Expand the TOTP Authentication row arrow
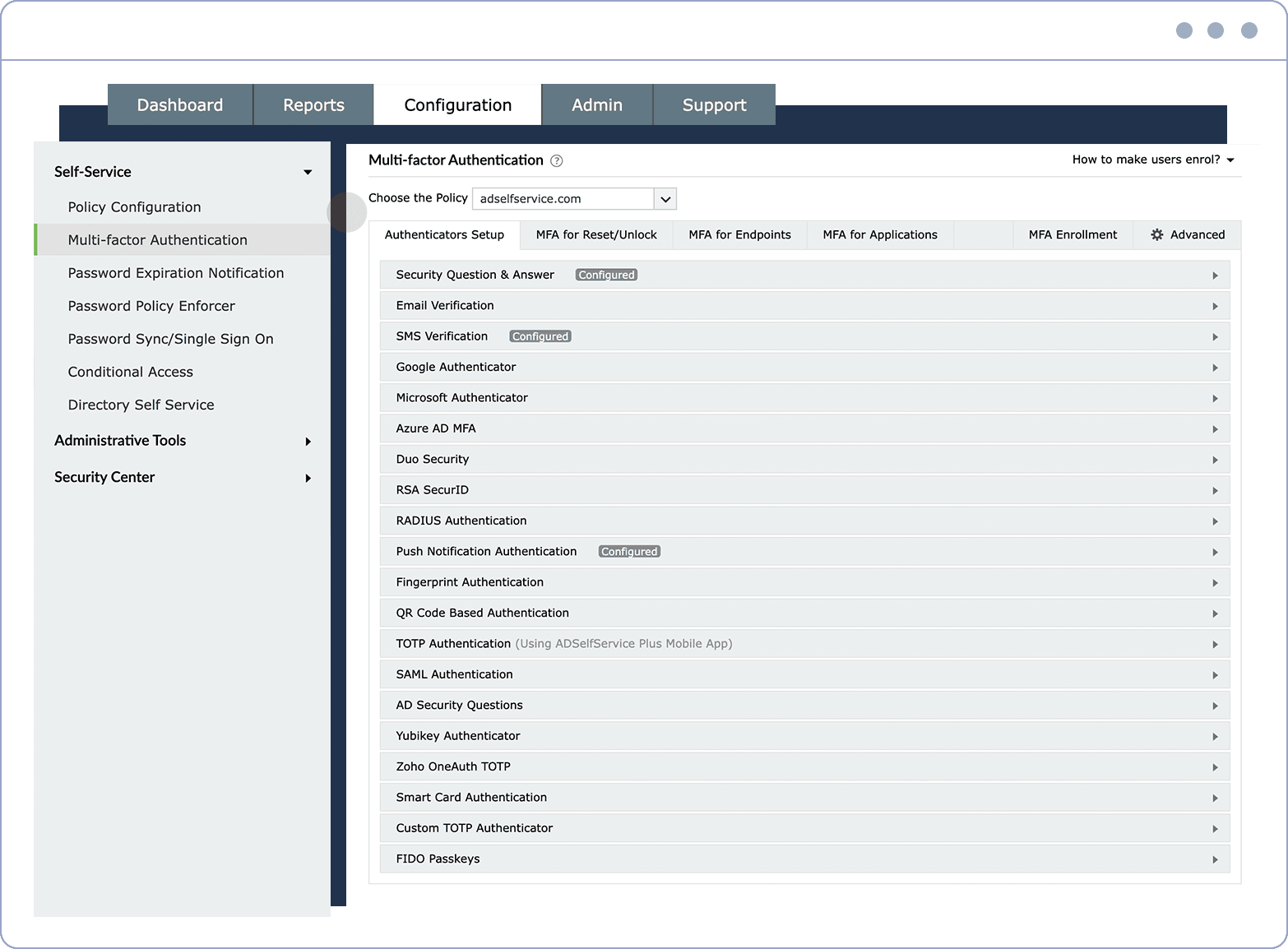The height and width of the screenshot is (949, 1288). coord(1215,645)
